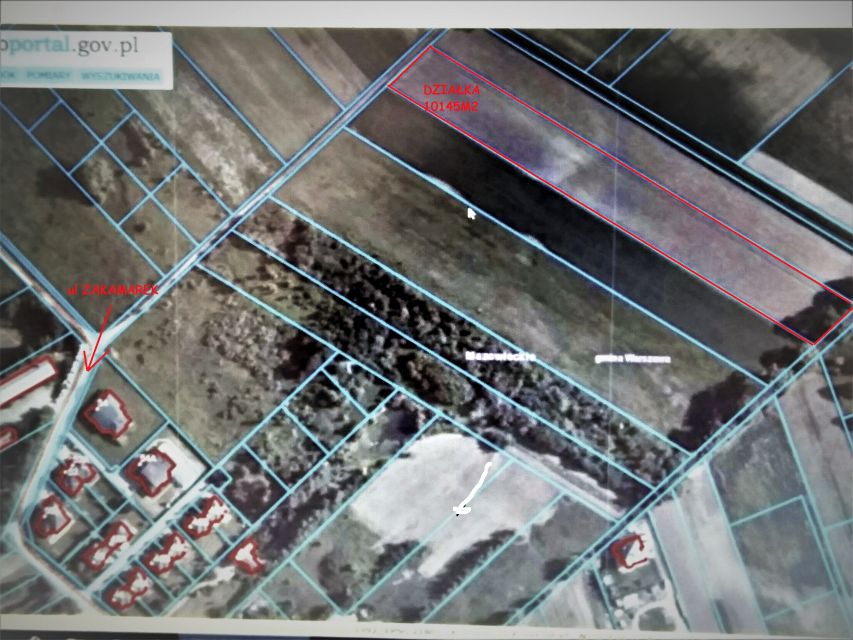Viewport: 853px width, 640px height.
Task: Click the white Mazowieckie map label
Action: [501, 355]
